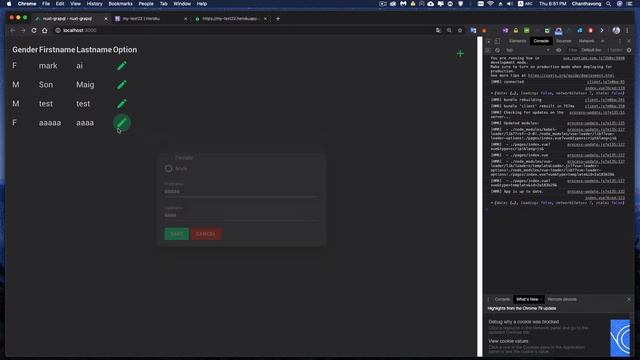Open vue.runtime source link in console

pos(593,58)
